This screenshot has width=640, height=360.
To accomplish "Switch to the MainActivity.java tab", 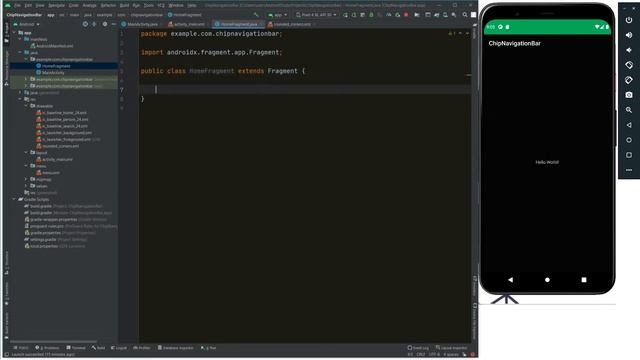I will click(140, 24).
